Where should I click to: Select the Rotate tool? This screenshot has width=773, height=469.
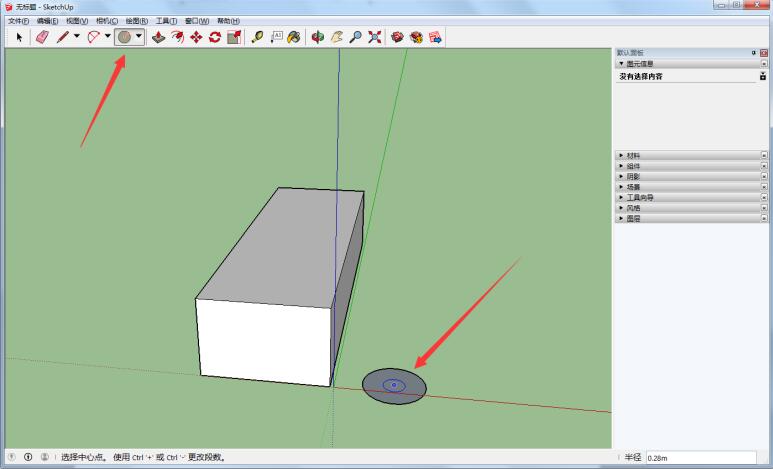click(x=215, y=37)
